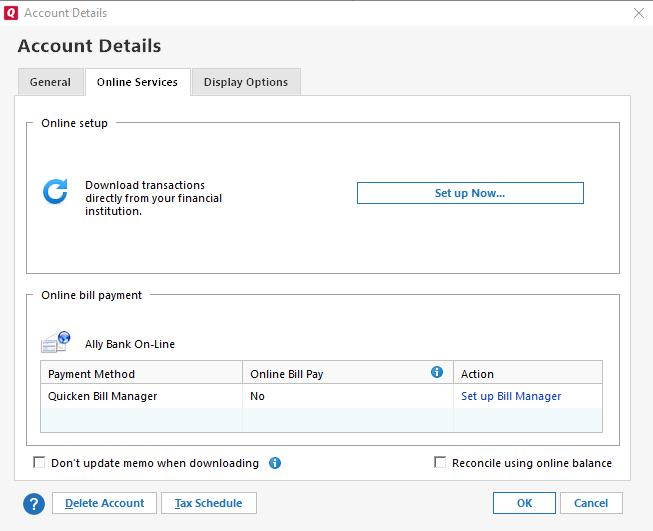Close the Account Details dialog with X
Viewport: 653px width, 531px height.
639,13
